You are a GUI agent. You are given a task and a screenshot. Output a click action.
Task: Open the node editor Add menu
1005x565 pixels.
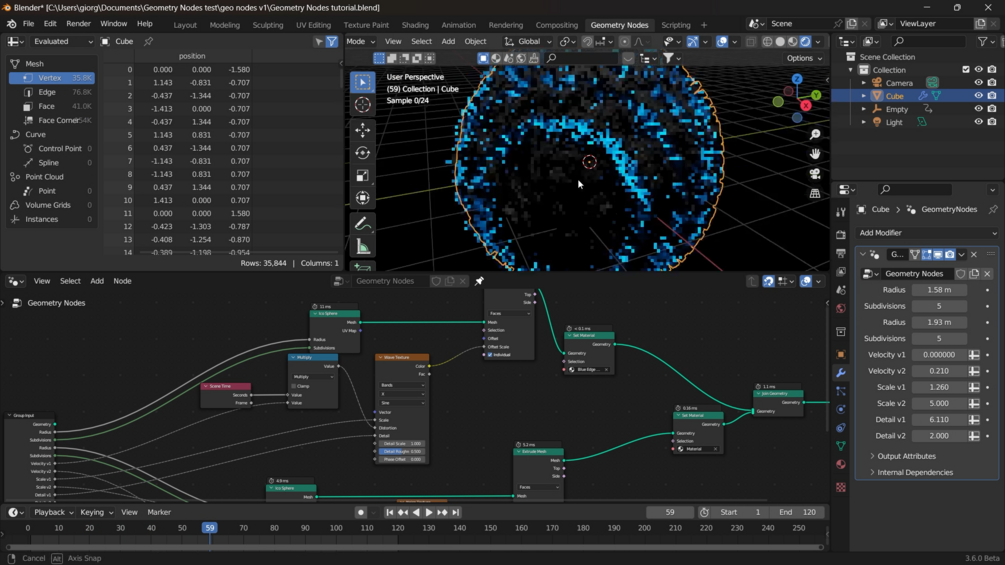click(97, 281)
